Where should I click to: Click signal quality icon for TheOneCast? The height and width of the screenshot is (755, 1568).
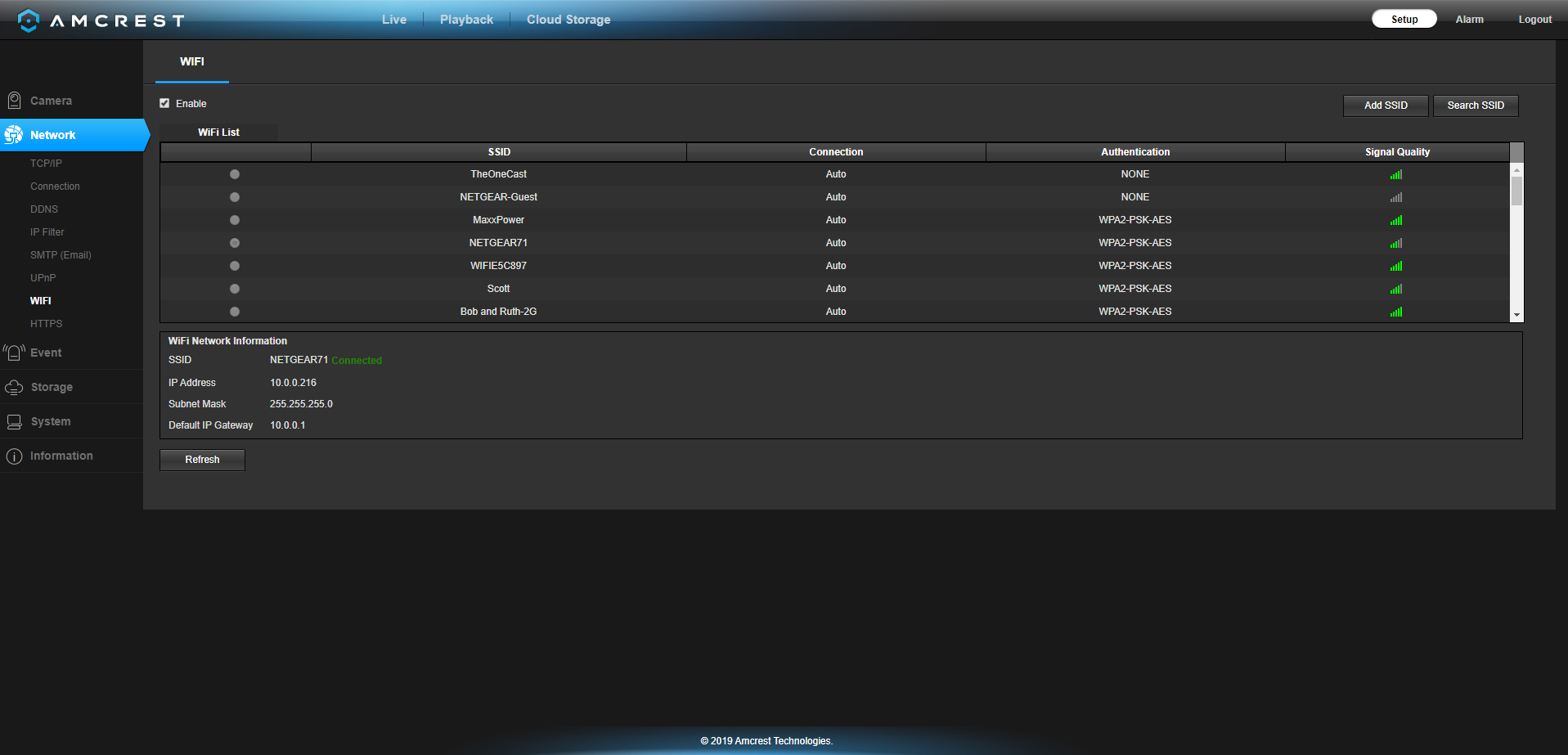click(x=1396, y=174)
